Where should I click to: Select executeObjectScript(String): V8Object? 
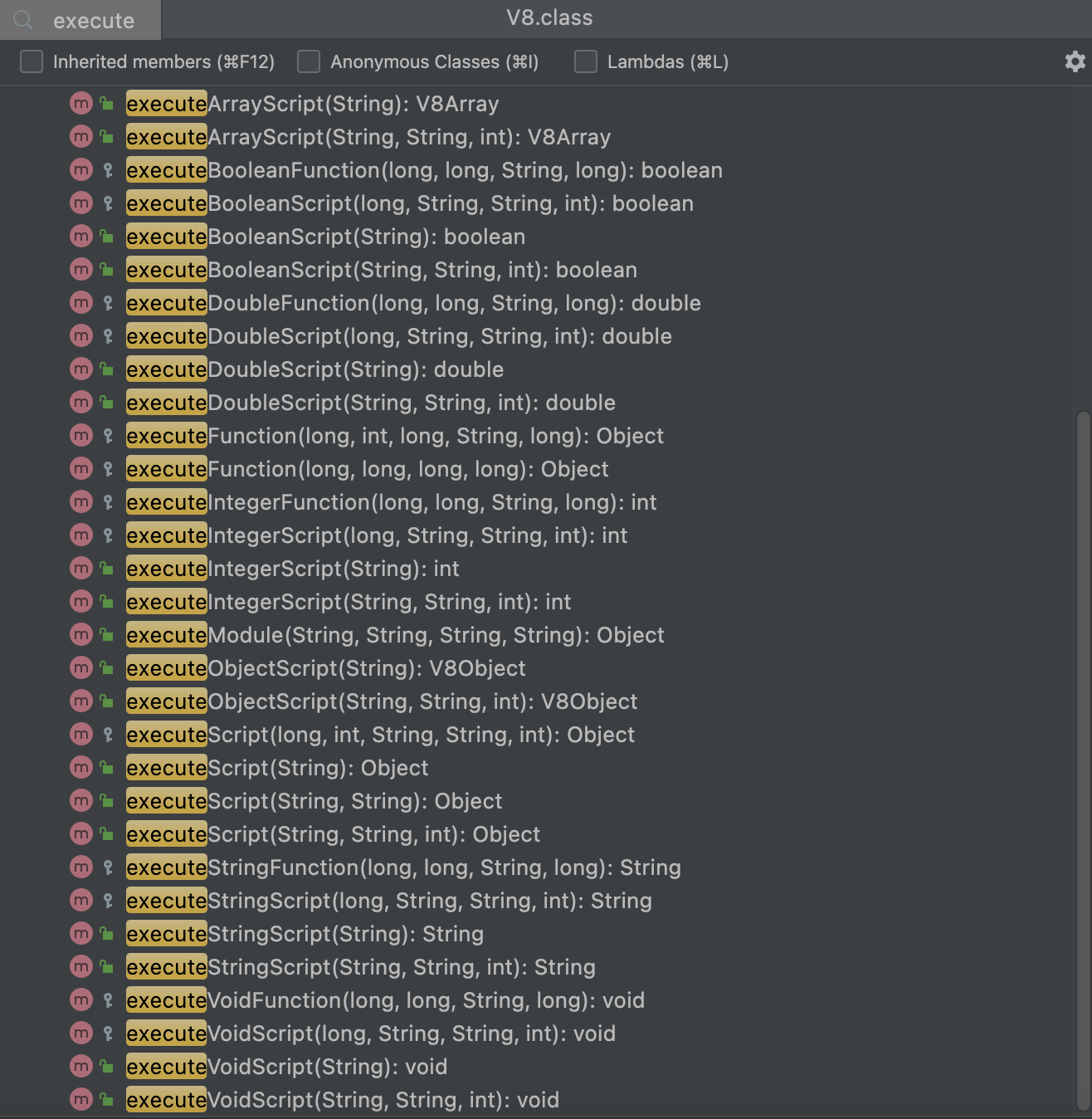coord(326,668)
